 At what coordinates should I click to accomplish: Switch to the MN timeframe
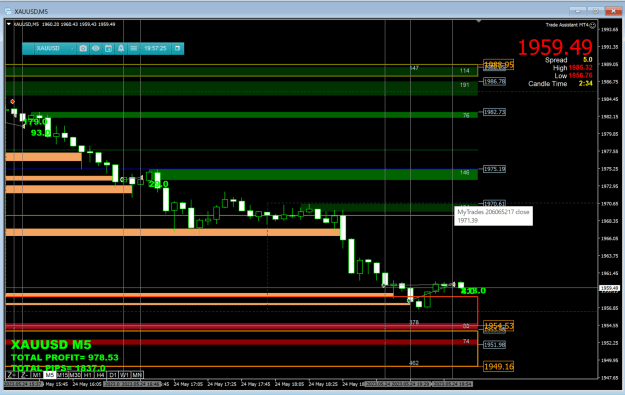(137, 375)
